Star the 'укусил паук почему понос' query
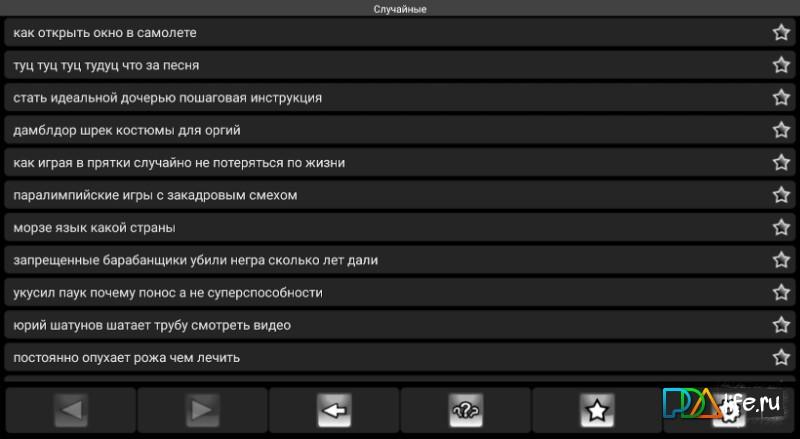 (x=781, y=292)
